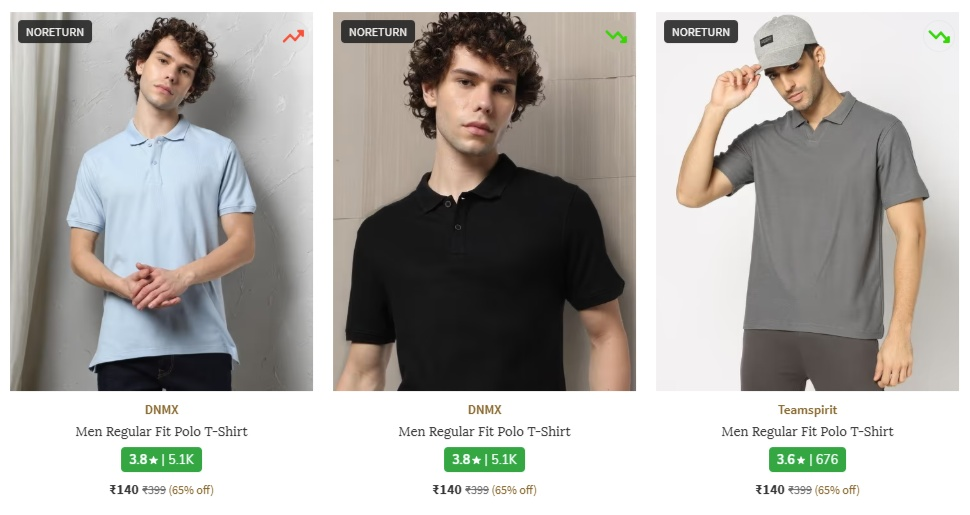Open the Teamspirit Men Regular Fit Polo title
The height and width of the screenshot is (515, 970).
[807, 432]
